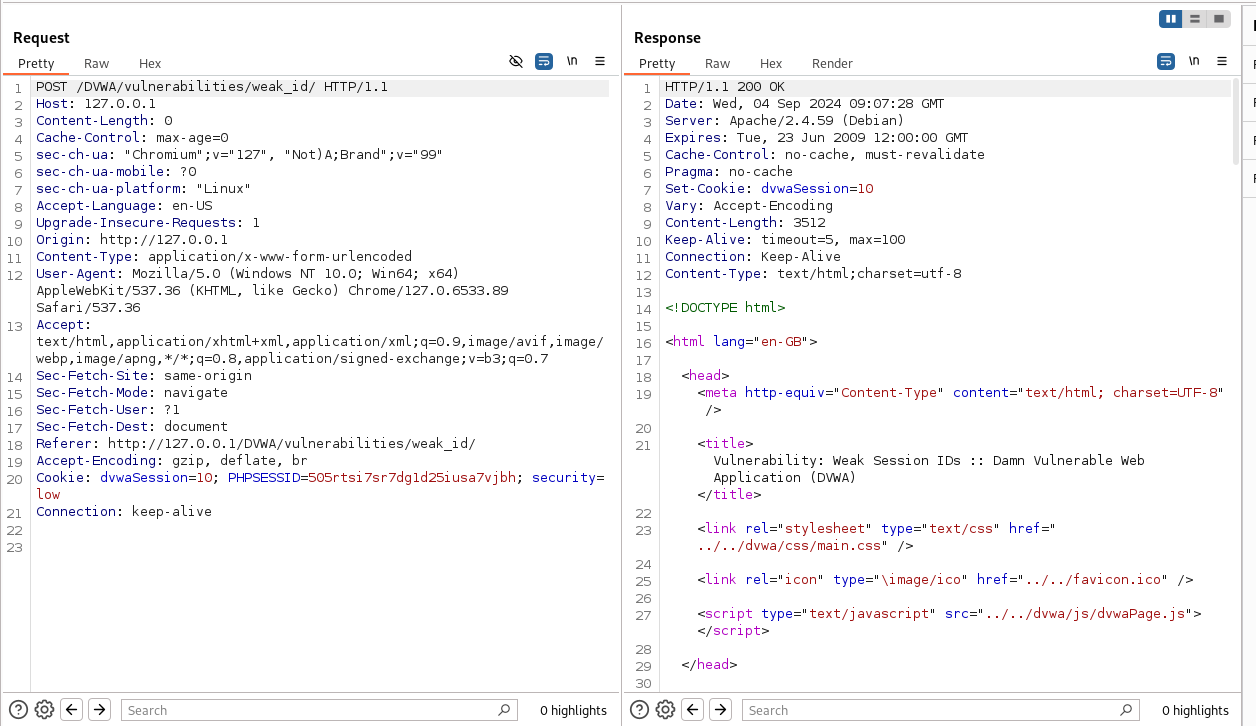Select top-bottom split layout icon
This screenshot has height=726, width=1256.
tap(1195, 19)
